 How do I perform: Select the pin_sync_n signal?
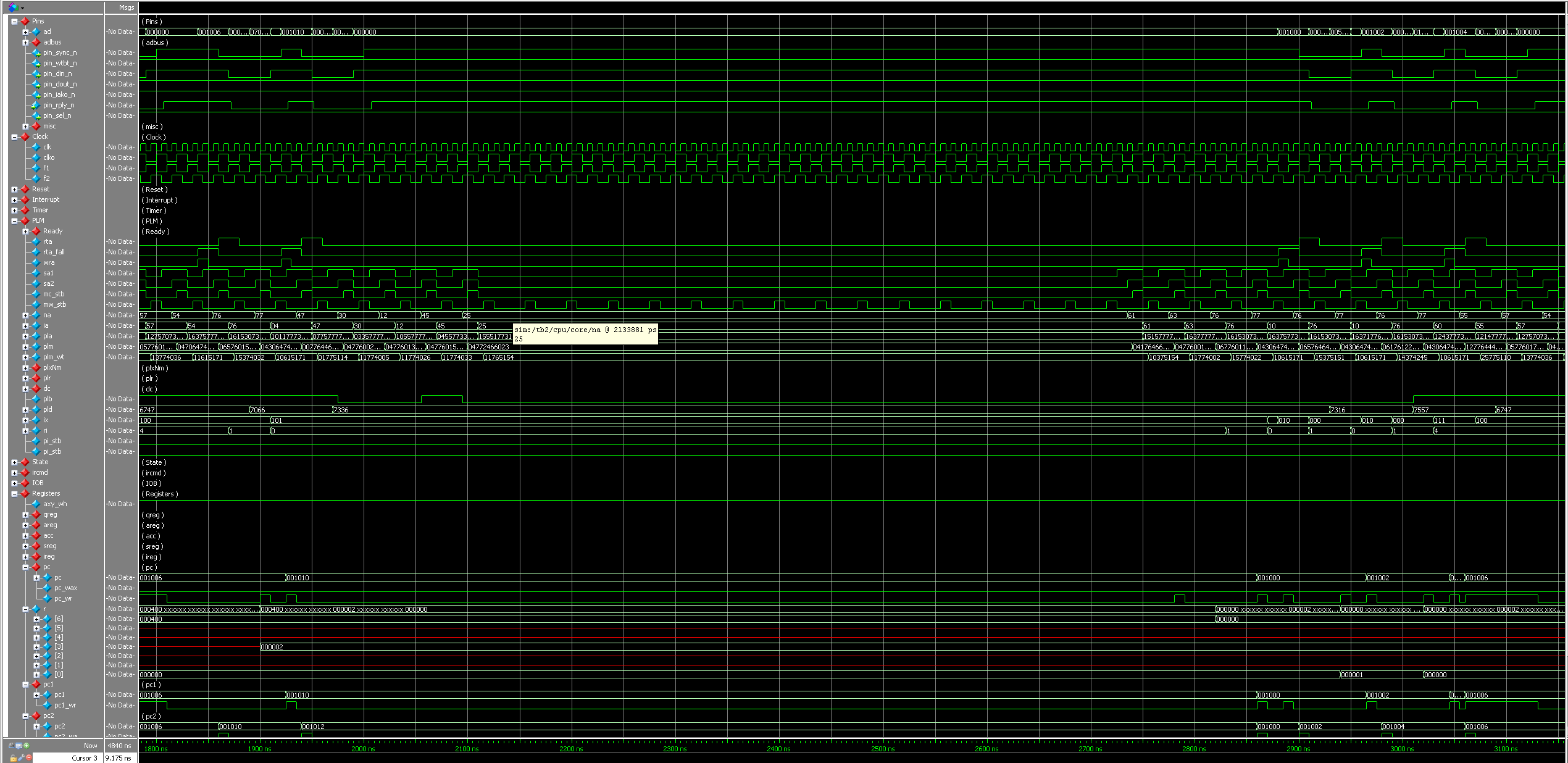click(60, 53)
